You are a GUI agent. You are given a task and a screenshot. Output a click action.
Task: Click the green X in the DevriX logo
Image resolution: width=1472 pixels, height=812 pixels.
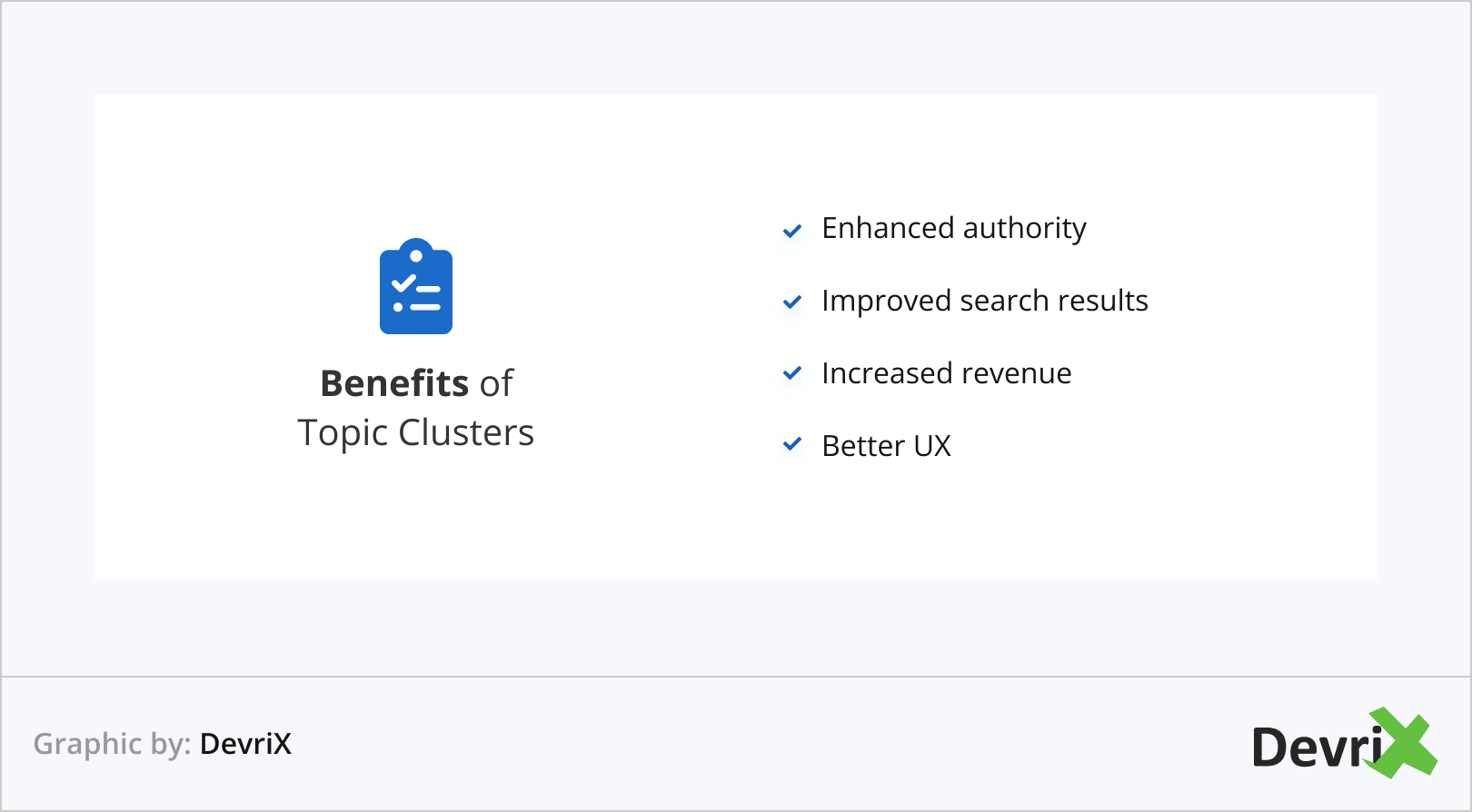coord(1405,743)
